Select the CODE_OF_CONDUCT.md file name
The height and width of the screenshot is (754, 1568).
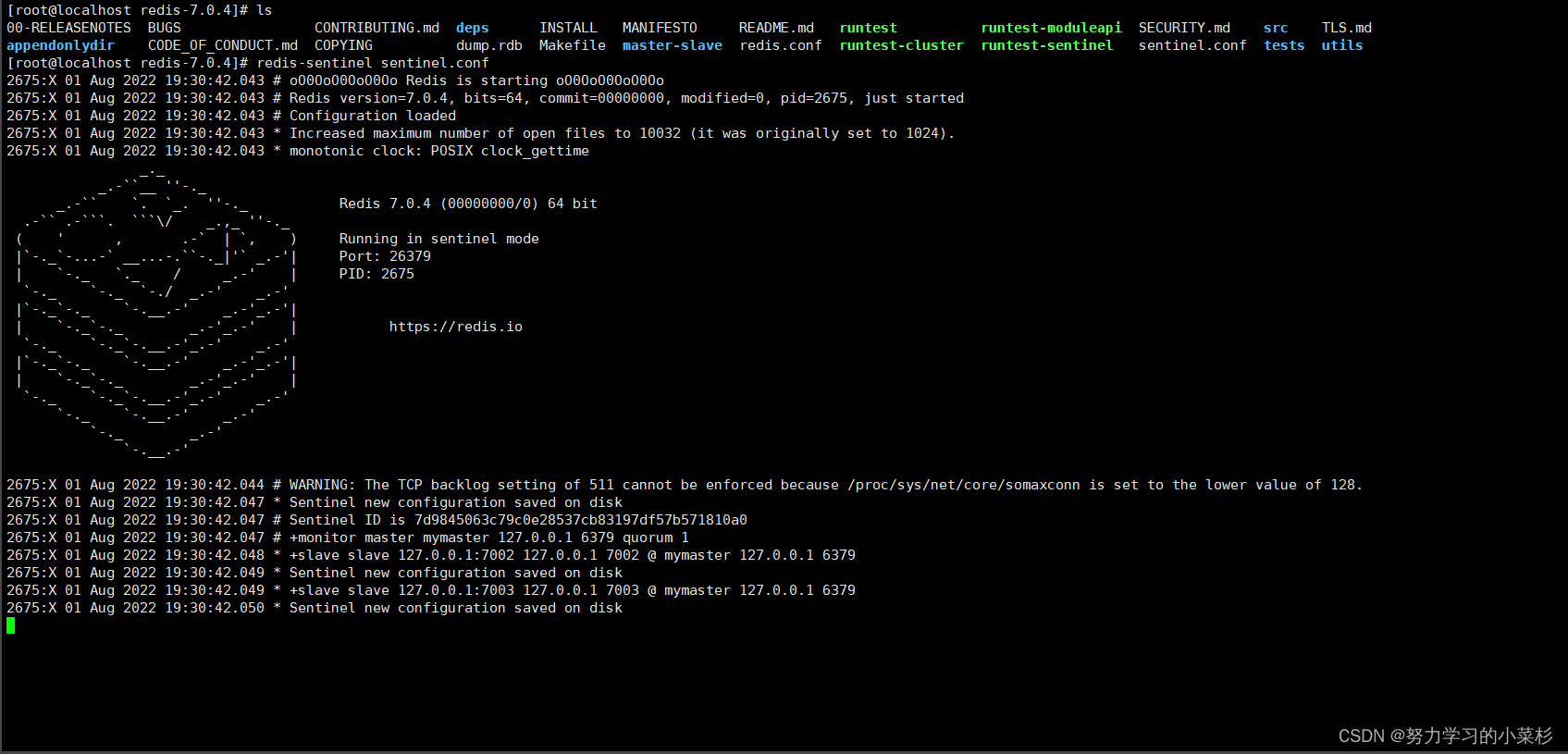pos(223,45)
